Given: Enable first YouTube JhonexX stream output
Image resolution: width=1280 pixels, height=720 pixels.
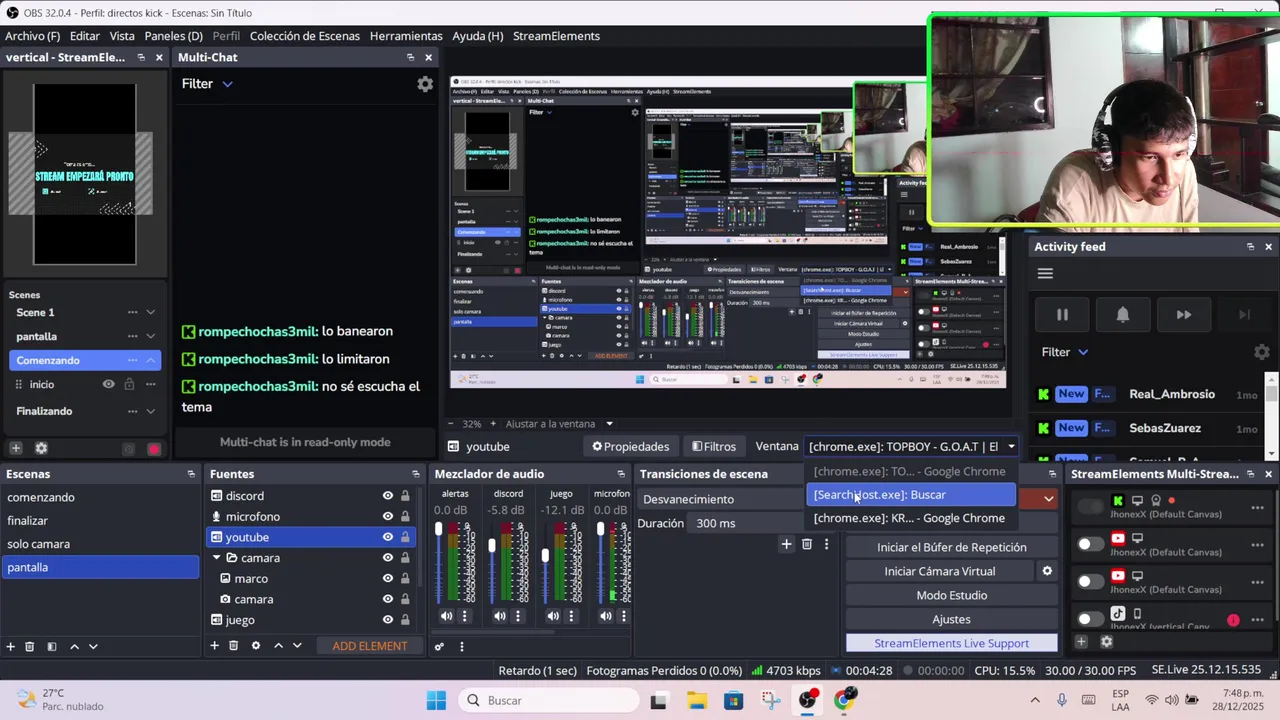Looking at the screenshot, I should click(1090, 544).
